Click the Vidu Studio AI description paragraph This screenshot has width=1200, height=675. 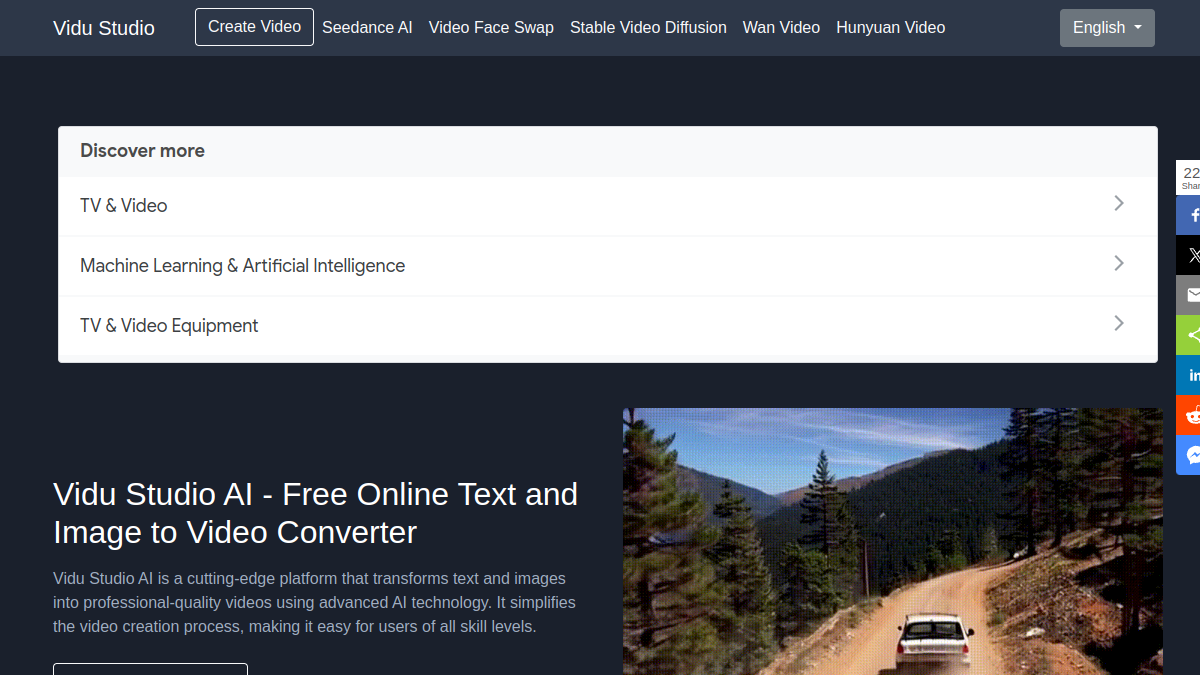[314, 603]
